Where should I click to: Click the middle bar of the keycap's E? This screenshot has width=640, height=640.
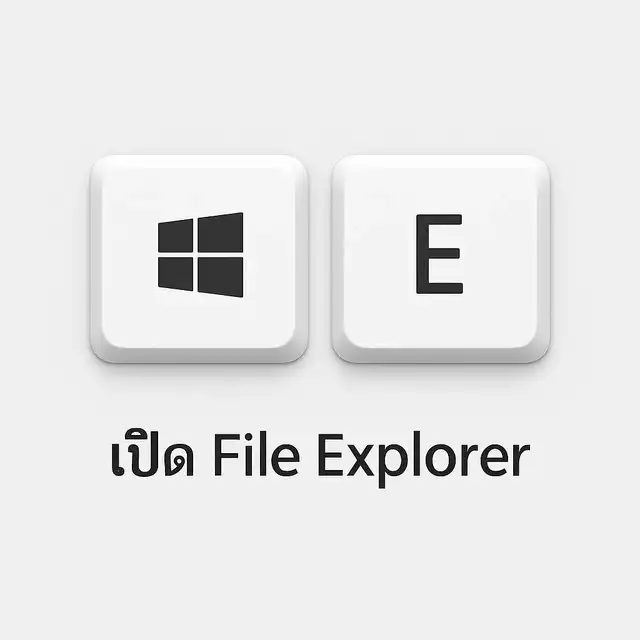[x=438, y=253]
